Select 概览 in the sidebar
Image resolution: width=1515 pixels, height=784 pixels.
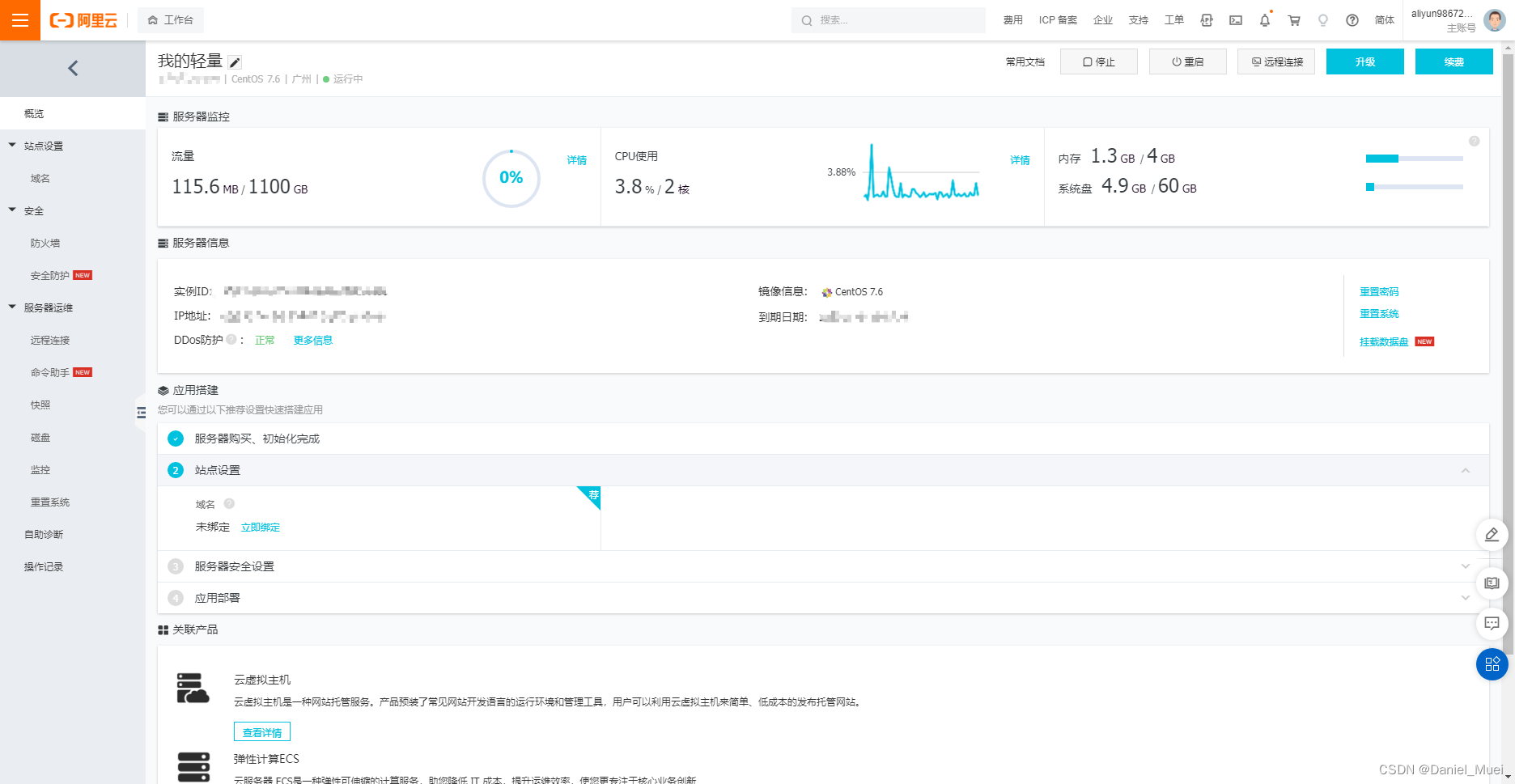(x=73, y=113)
